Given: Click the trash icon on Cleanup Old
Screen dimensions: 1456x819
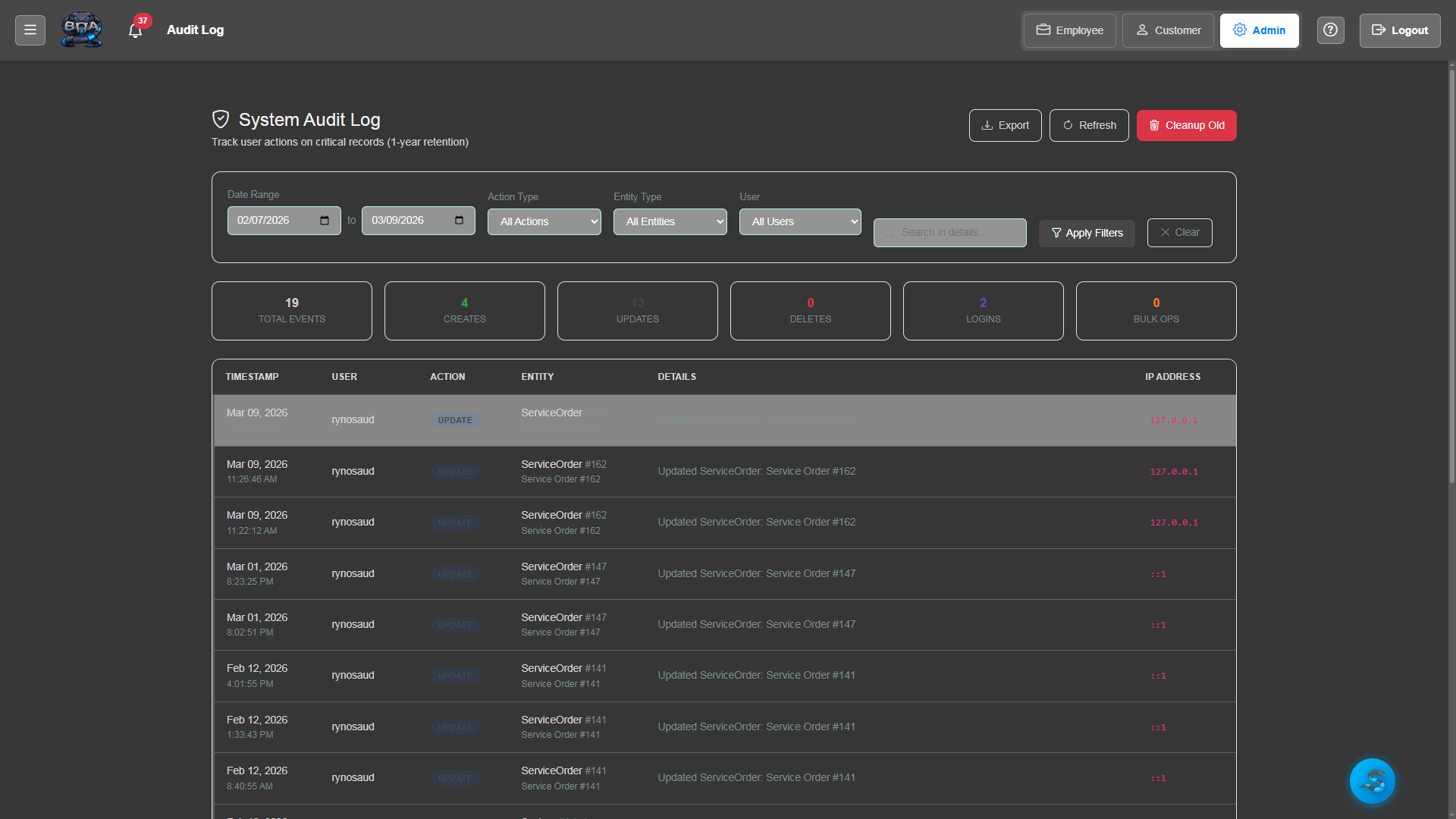Looking at the screenshot, I should 1154,125.
